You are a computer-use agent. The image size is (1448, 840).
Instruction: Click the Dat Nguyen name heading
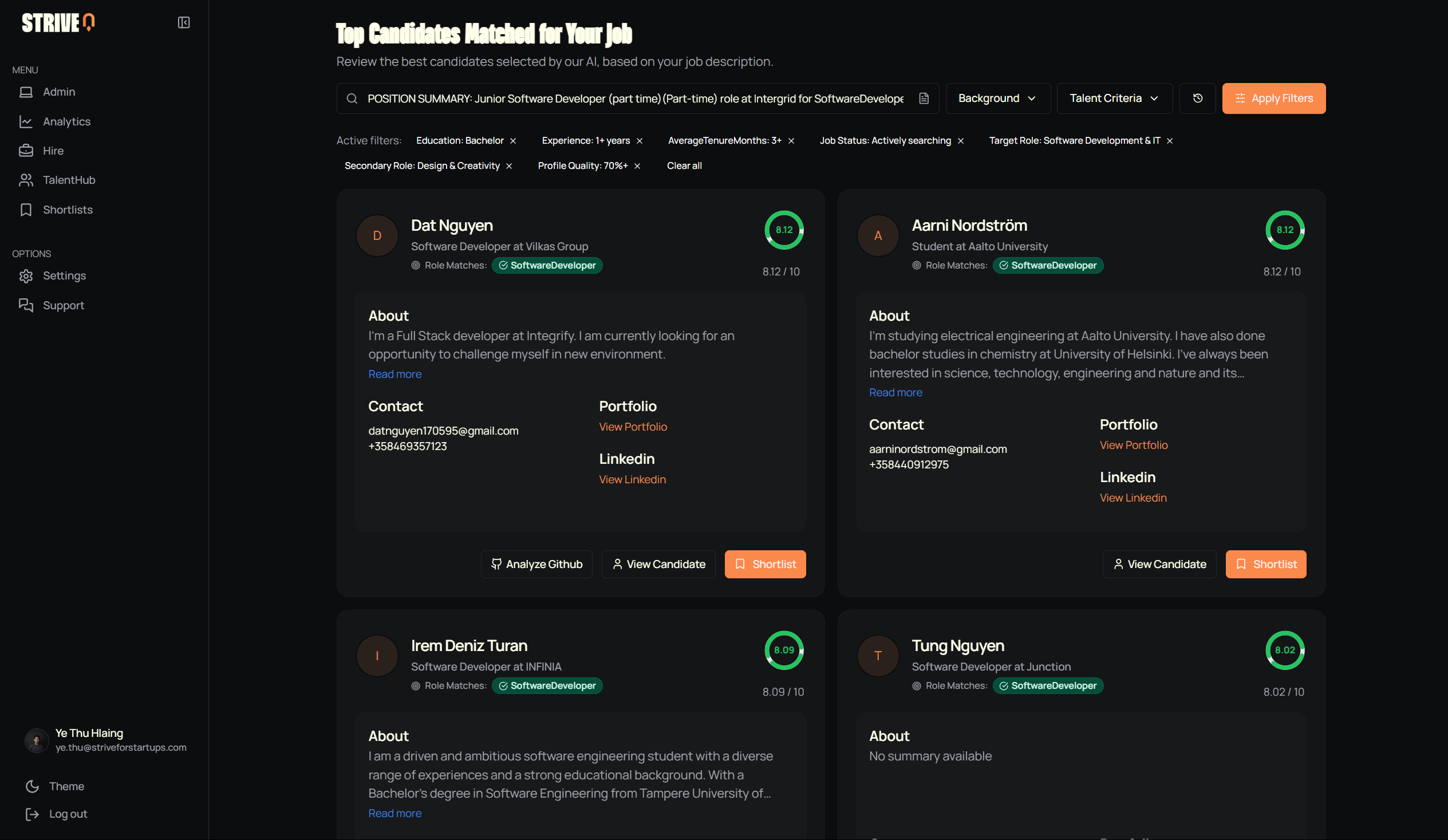pyautogui.click(x=452, y=226)
